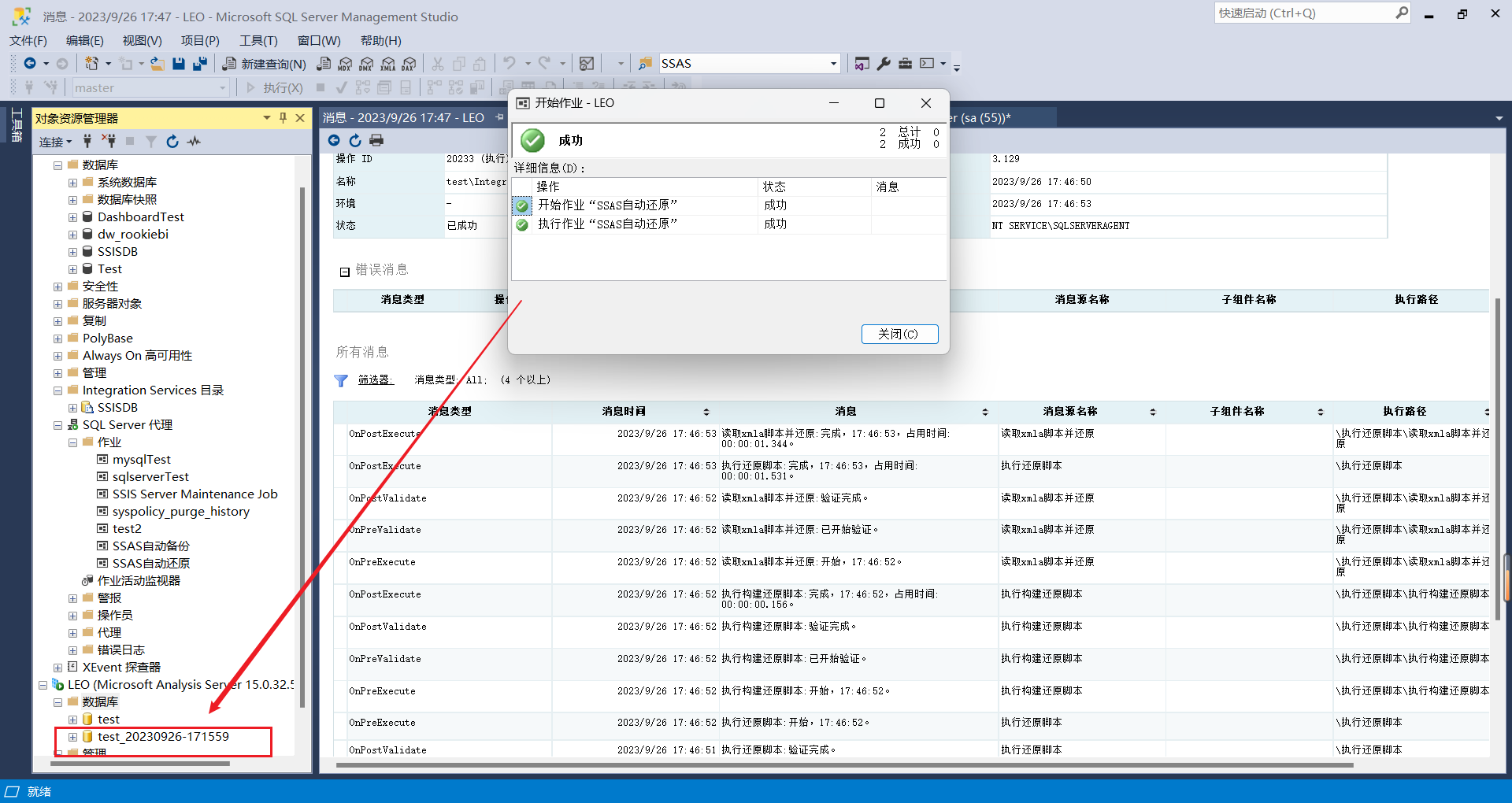The width and height of the screenshot is (1512, 803).
Task: Click the find in files icon
Action: [645, 64]
